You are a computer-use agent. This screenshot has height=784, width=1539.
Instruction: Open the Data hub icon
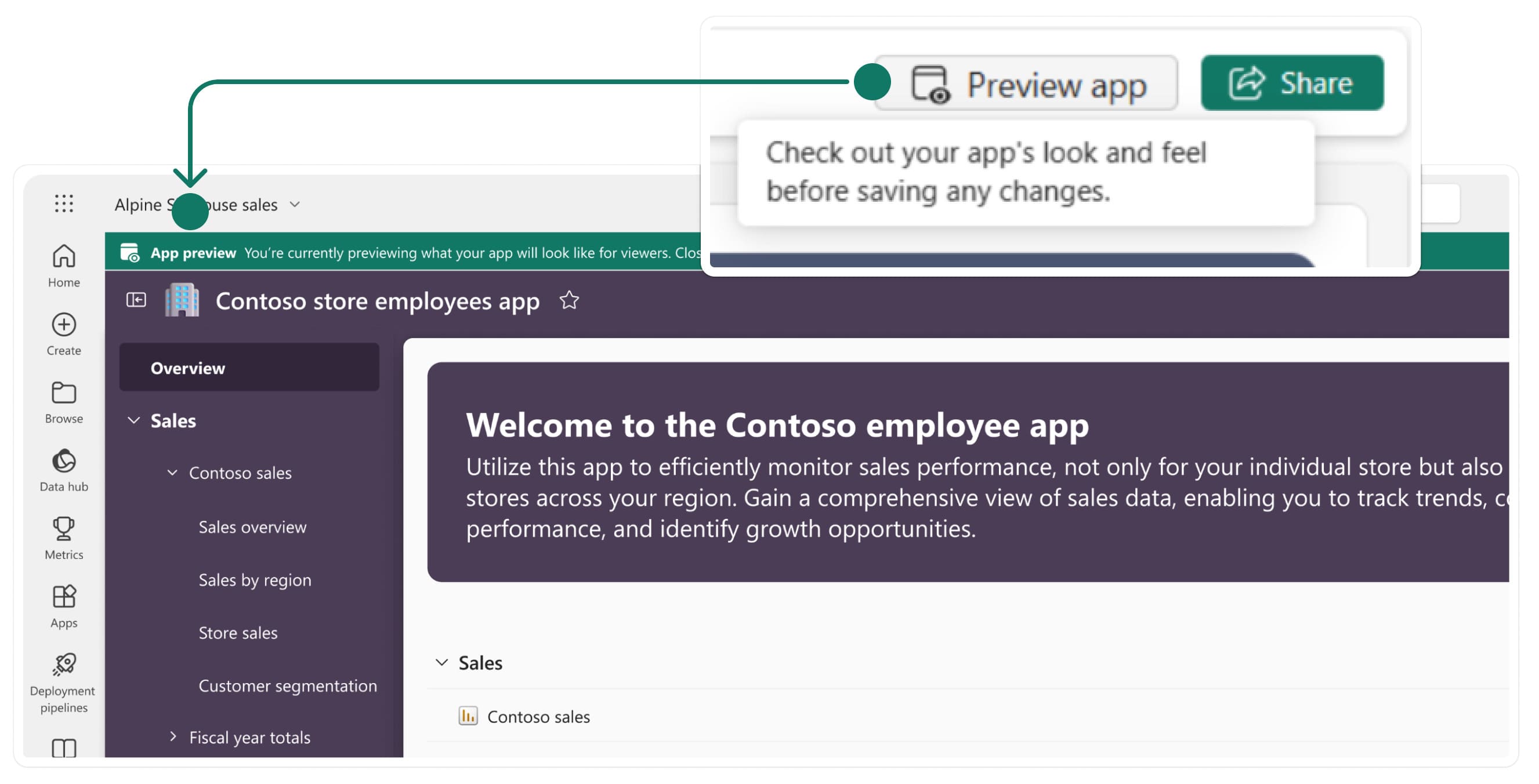coord(63,462)
